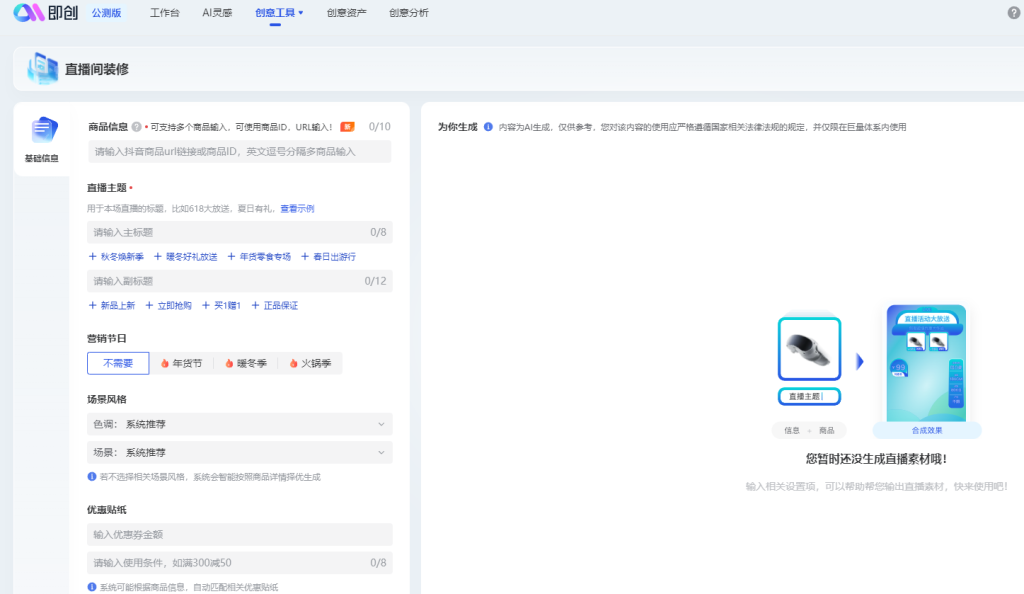The width and height of the screenshot is (1024, 594).
Task: Select the 火锅季 festival option
Action: 311,363
